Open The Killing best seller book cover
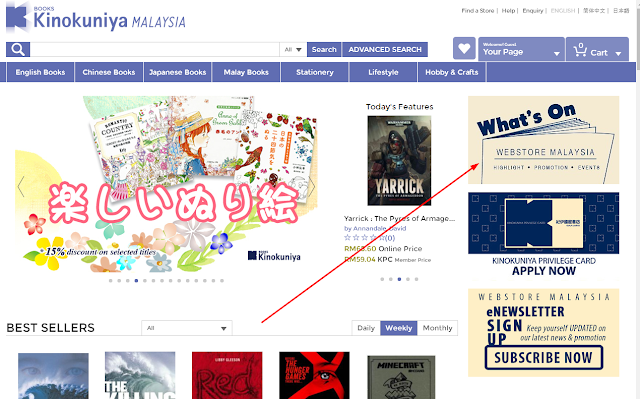640x399 pixels. tap(140, 375)
